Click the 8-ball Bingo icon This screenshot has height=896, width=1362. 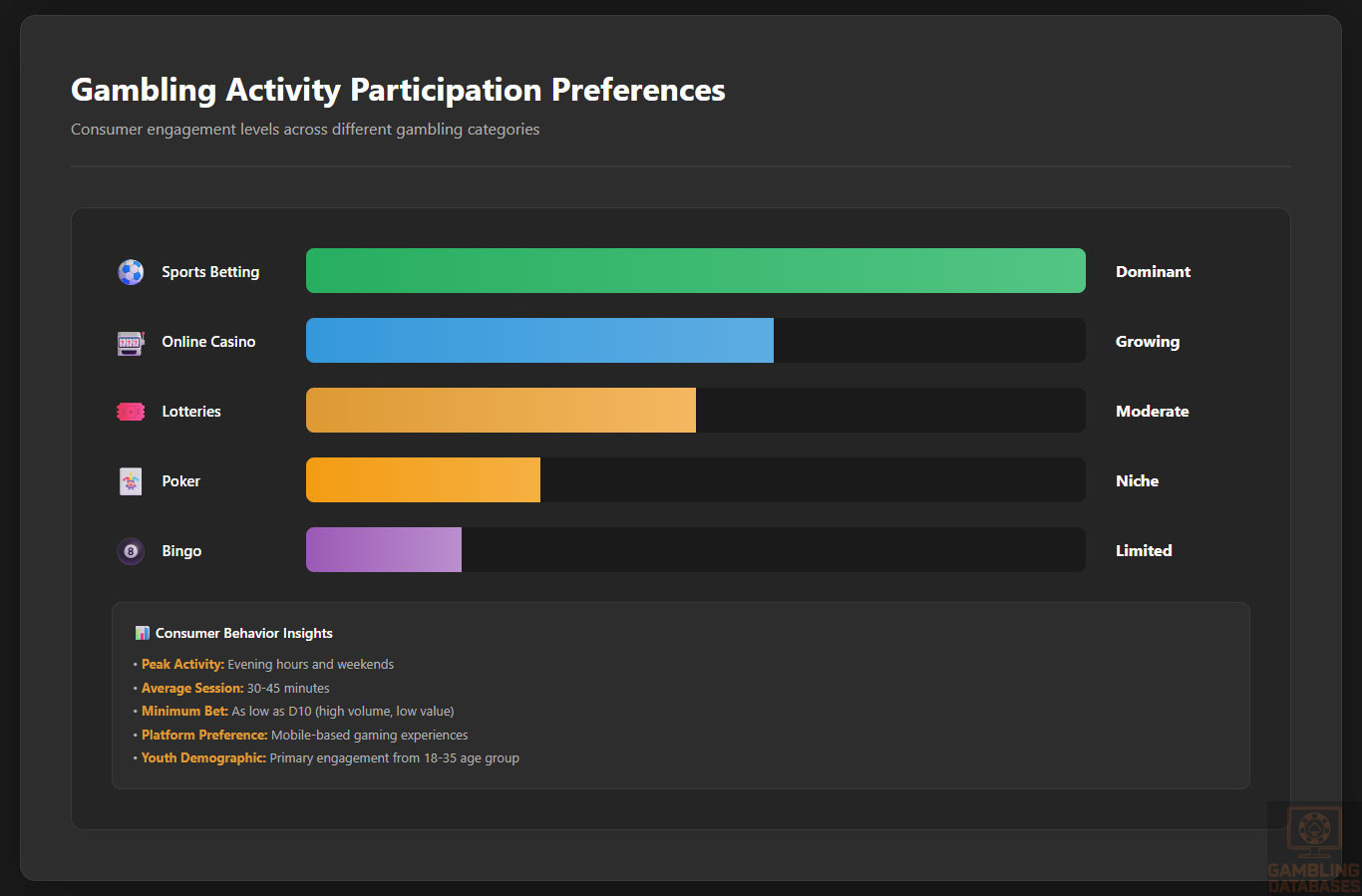(x=131, y=551)
